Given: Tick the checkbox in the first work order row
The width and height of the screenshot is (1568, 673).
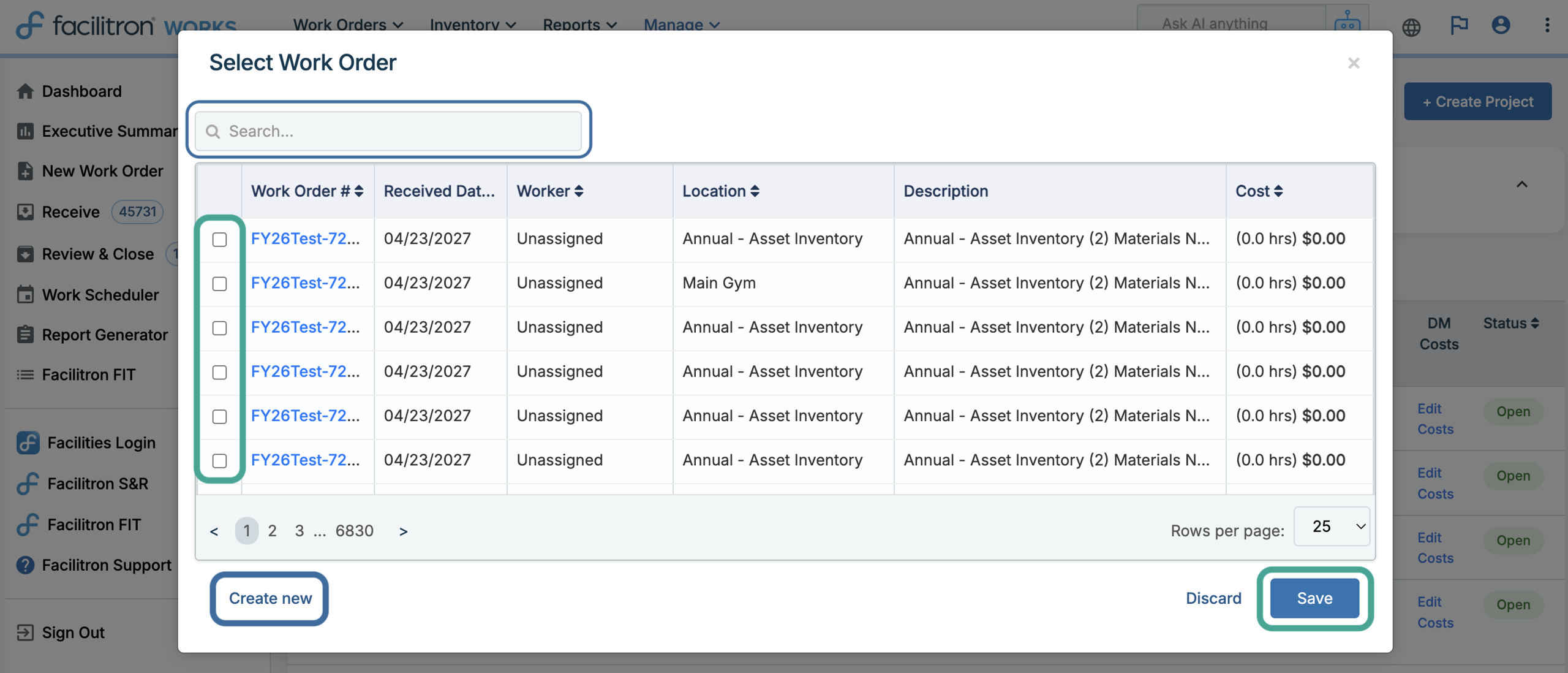Looking at the screenshot, I should [x=219, y=240].
